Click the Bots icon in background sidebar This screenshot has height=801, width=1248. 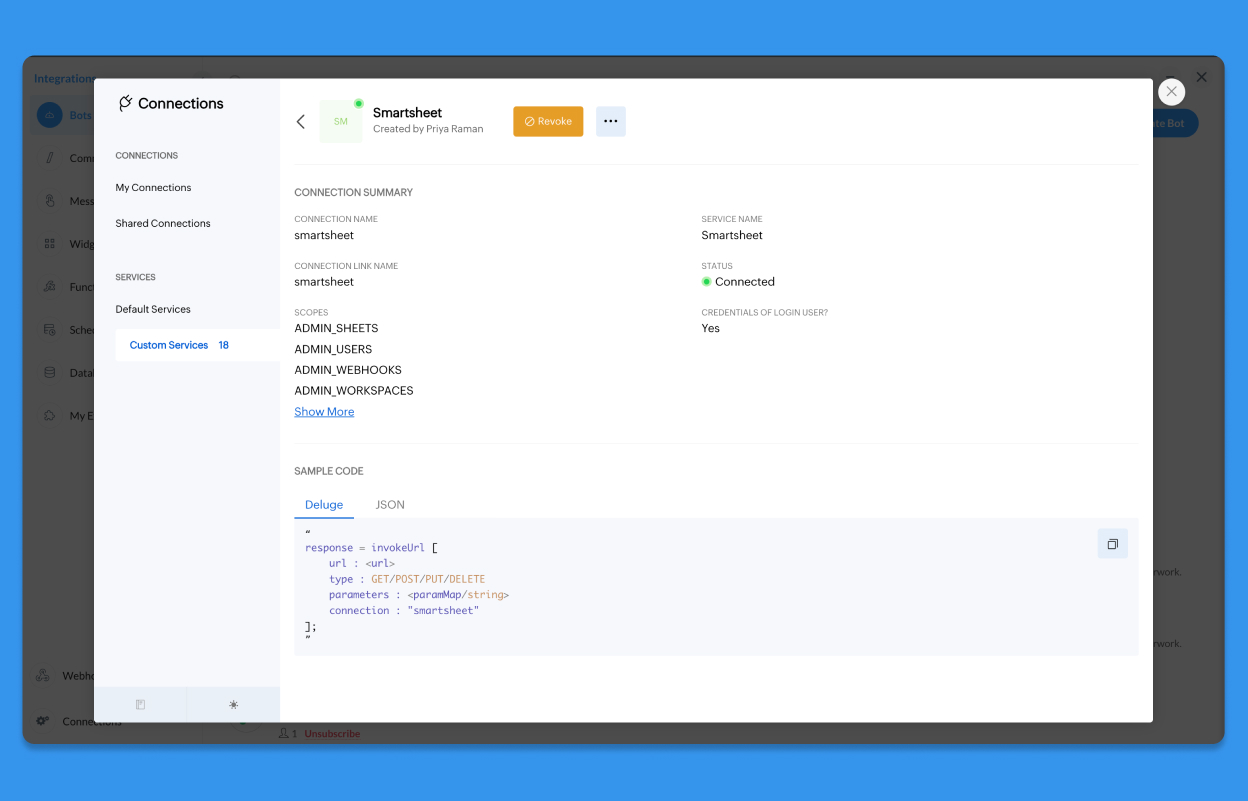point(50,116)
